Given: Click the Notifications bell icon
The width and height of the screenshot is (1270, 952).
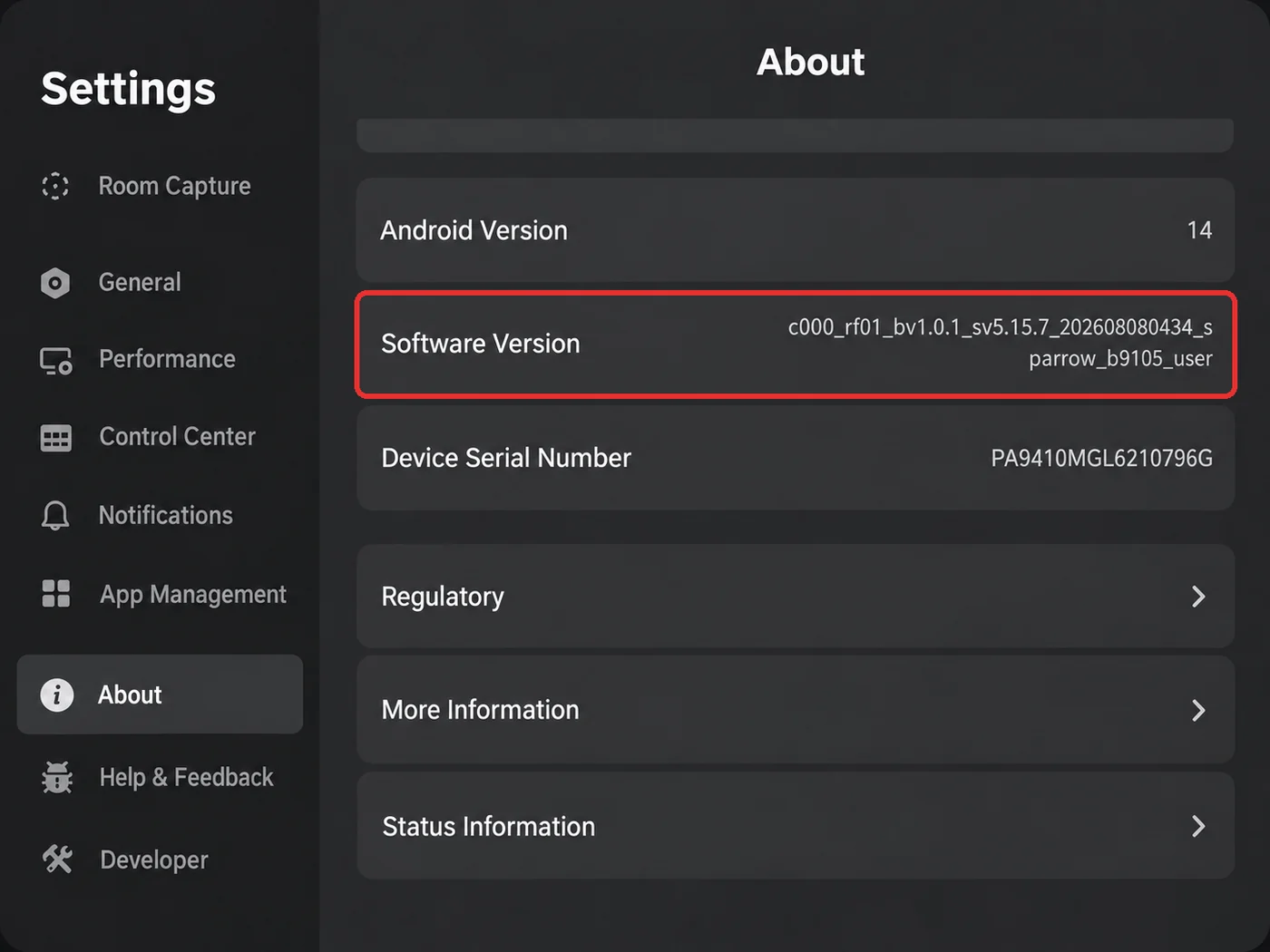Looking at the screenshot, I should pos(55,515).
